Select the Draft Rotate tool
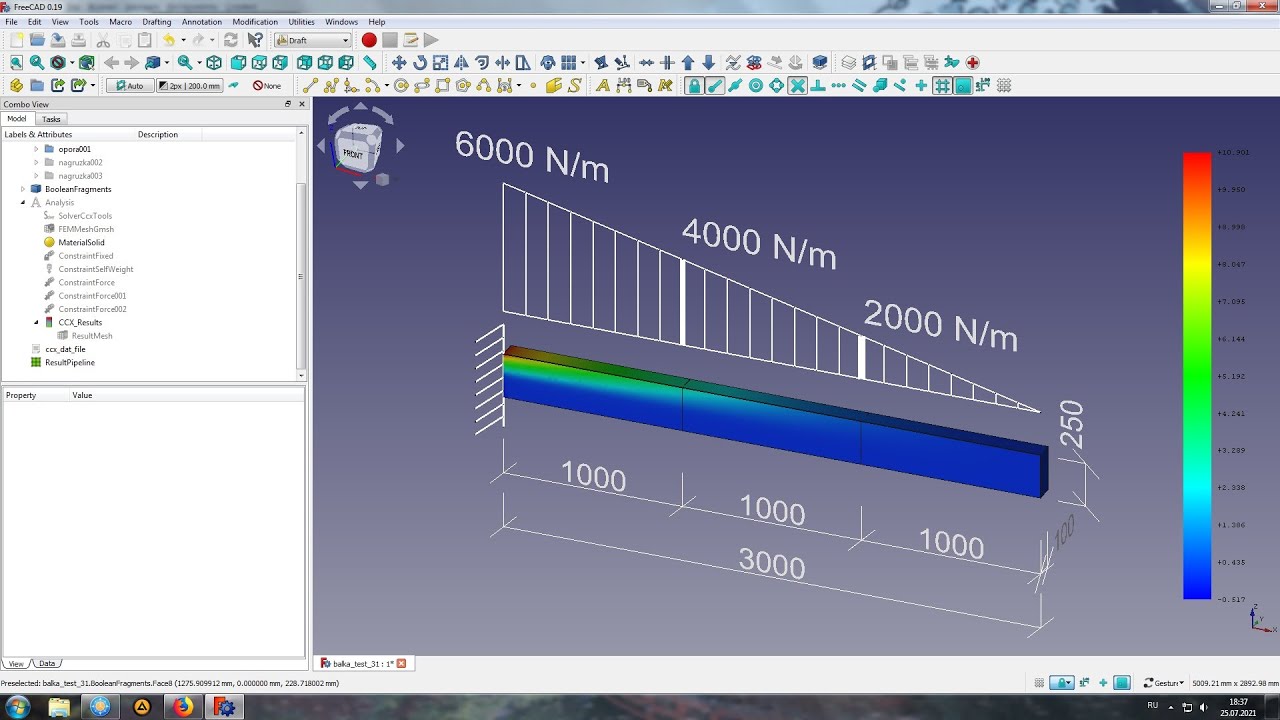Image resolution: width=1280 pixels, height=720 pixels. tap(420, 63)
